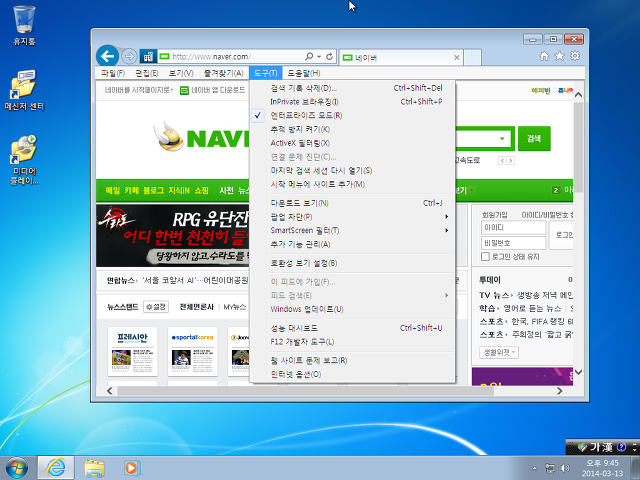Click the browser Back arrow button
The image size is (640, 480).
(107, 56)
